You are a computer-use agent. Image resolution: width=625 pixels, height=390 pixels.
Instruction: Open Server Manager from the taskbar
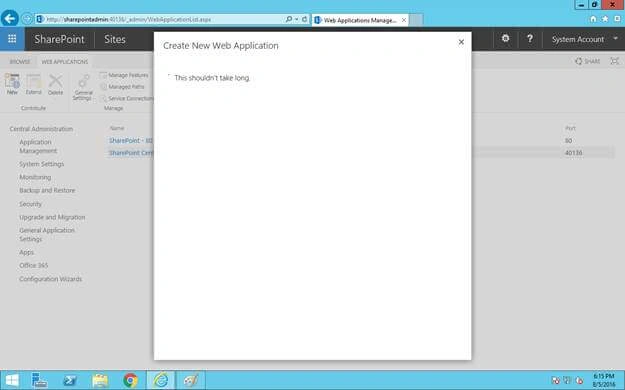39,380
